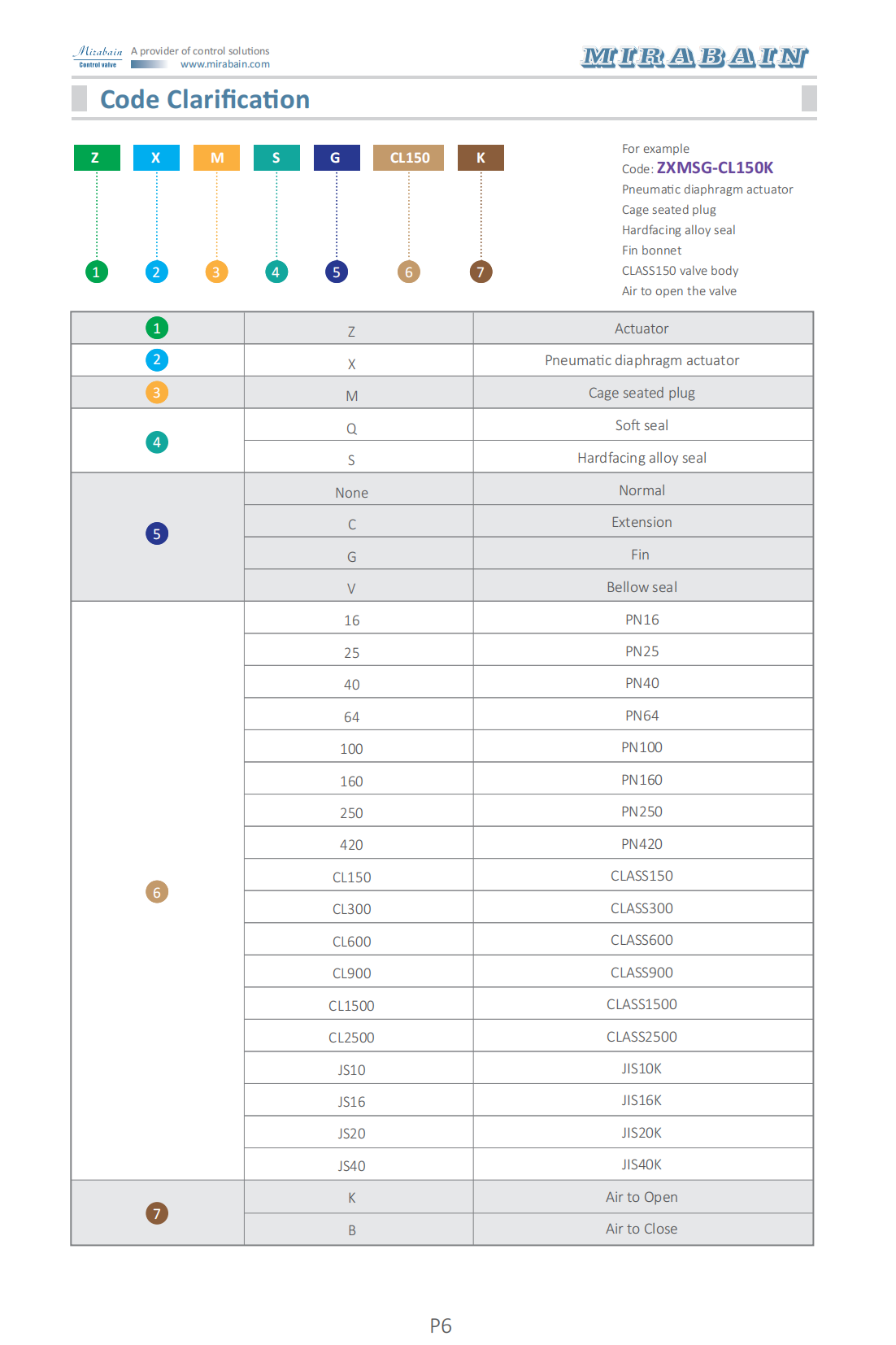Click brown circle number 7 under K
896x1345 pixels.
click(x=481, y=272)
